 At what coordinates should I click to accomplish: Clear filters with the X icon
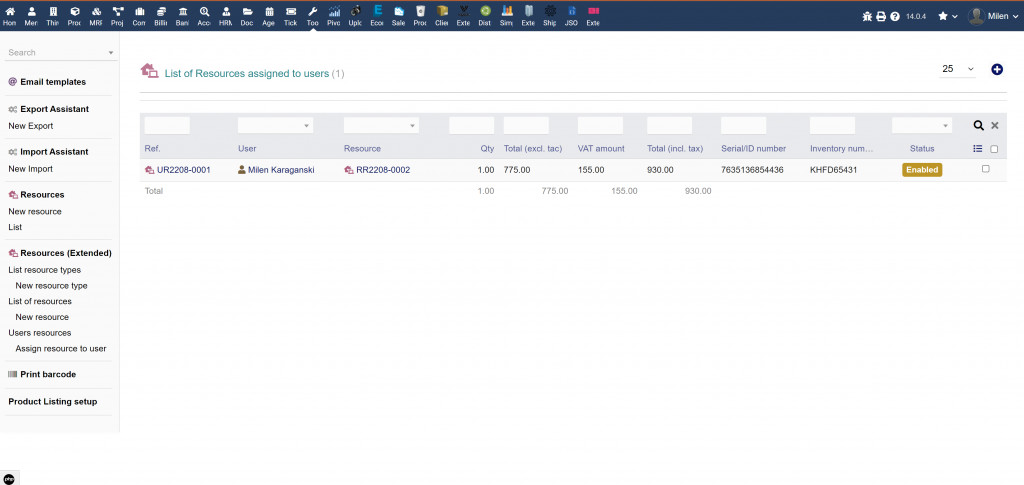tap(994, 125)
